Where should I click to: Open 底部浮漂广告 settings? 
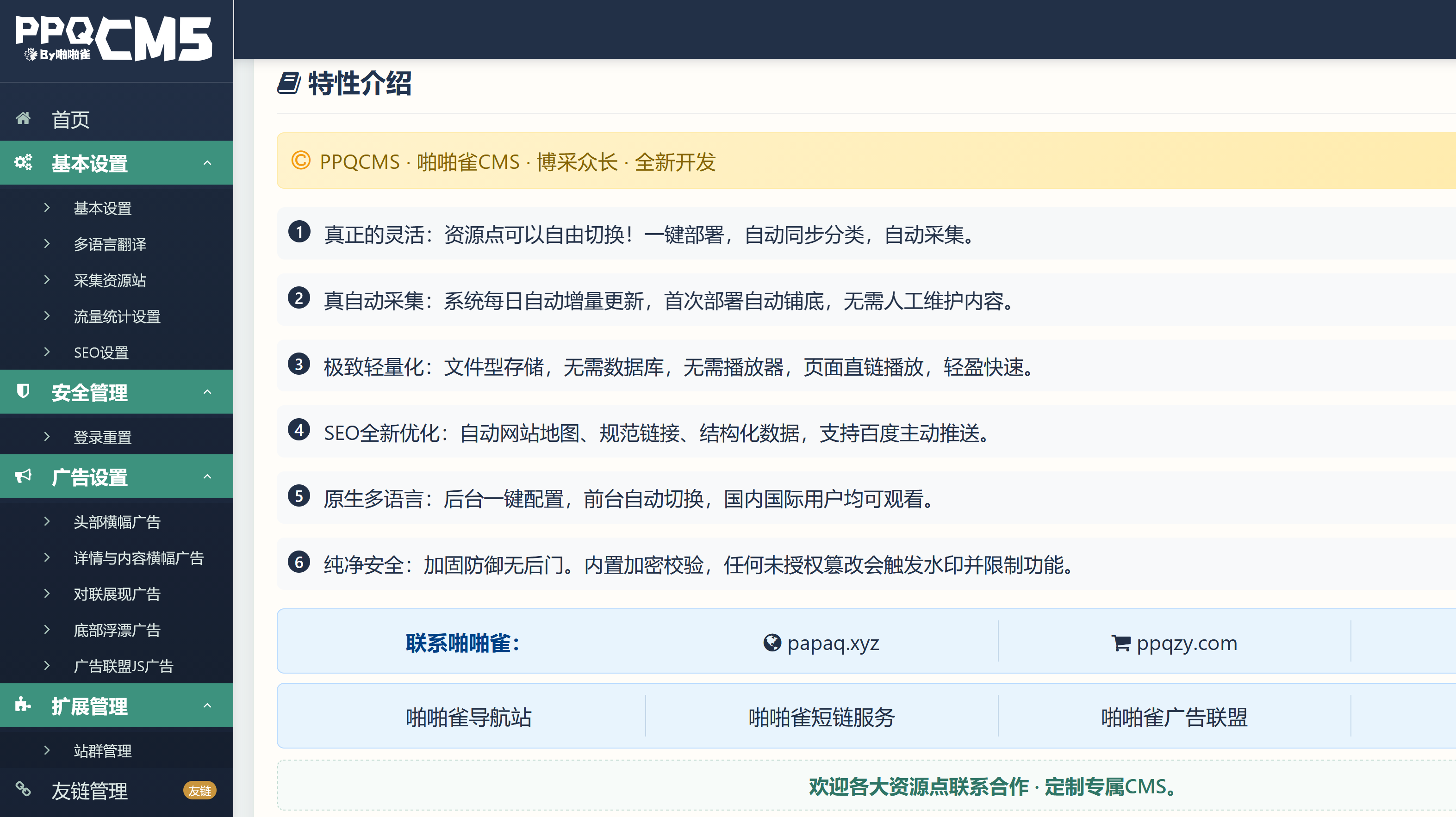click(117, 630)
